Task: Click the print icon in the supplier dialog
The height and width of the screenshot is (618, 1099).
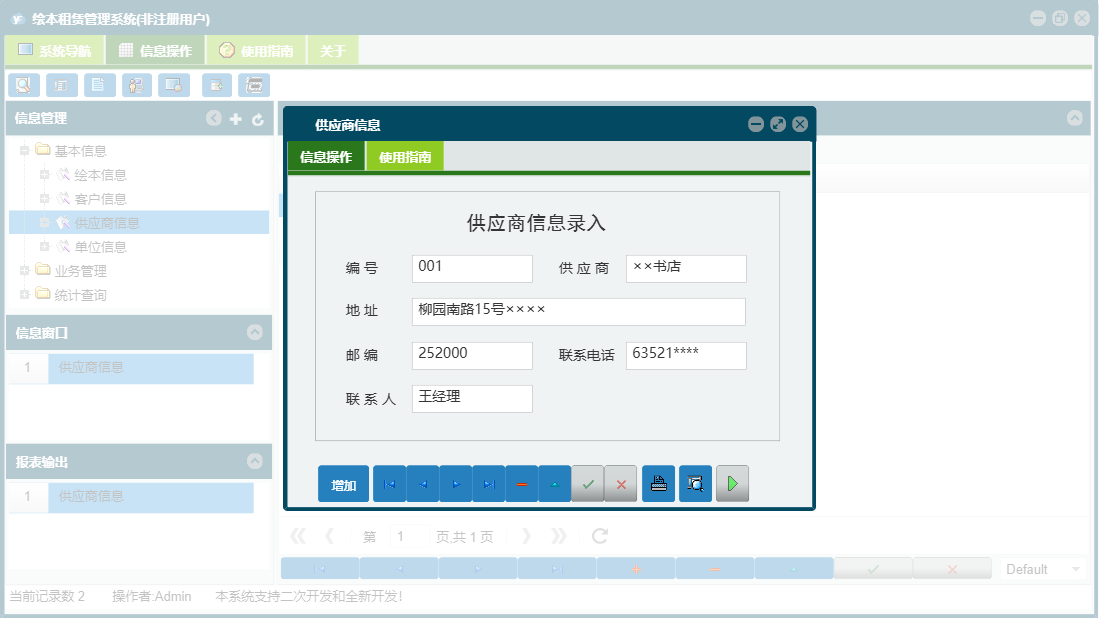Action: tap(658, 483)
